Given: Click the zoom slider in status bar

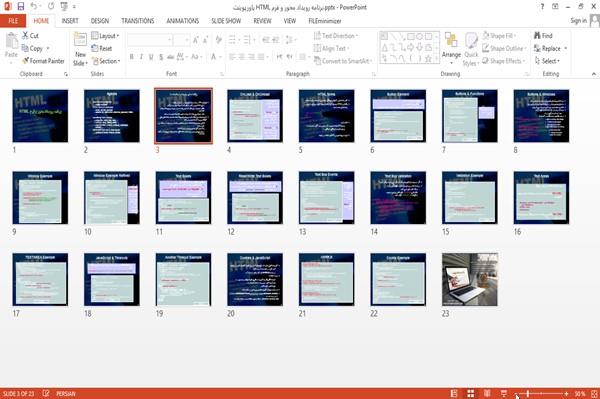Looking at the screenshot, I should [x=540, y=394].
